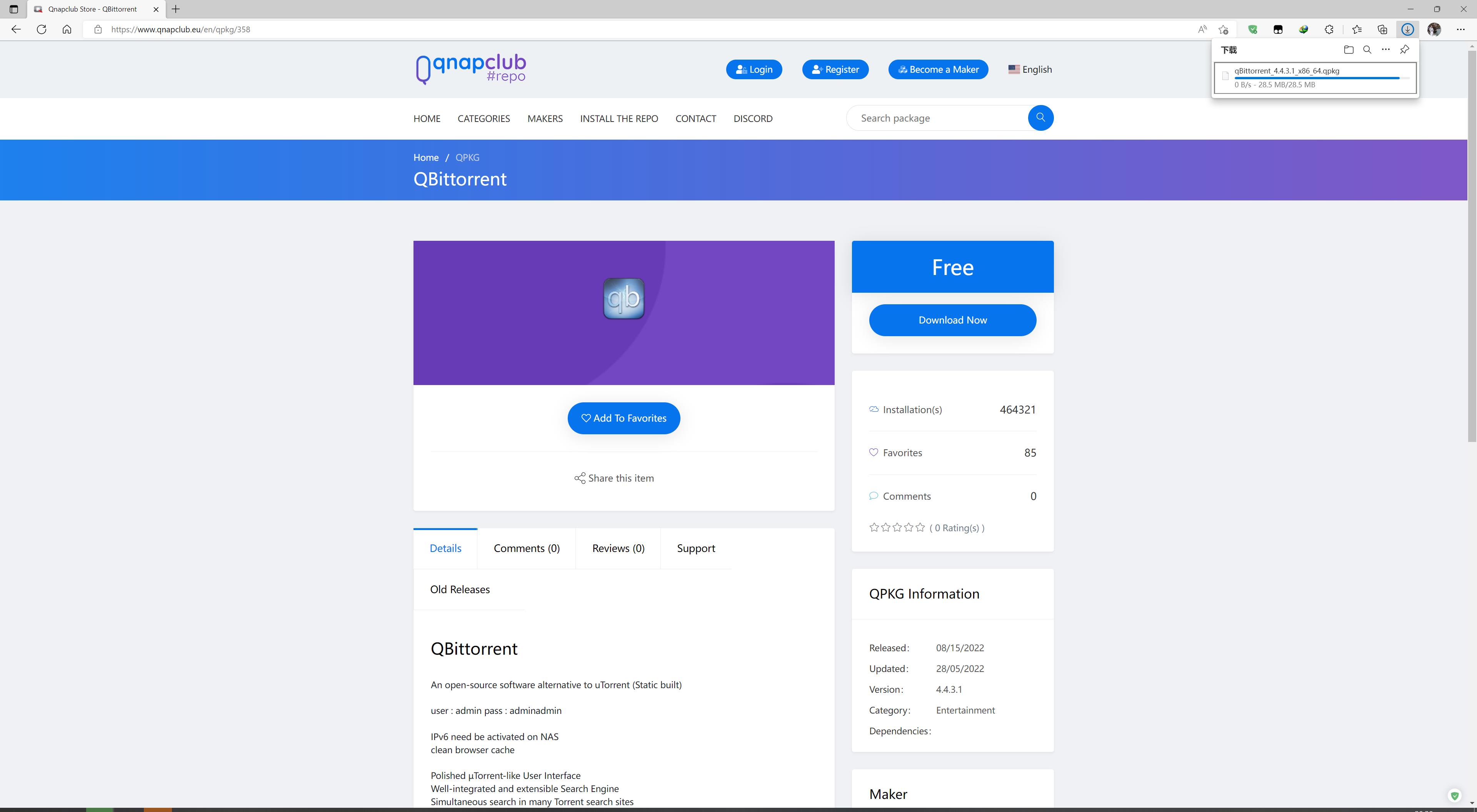1477x812 pixels.
Task: Open the Entertainment category link
Action: pyautogui.click(x=965, y=710)
